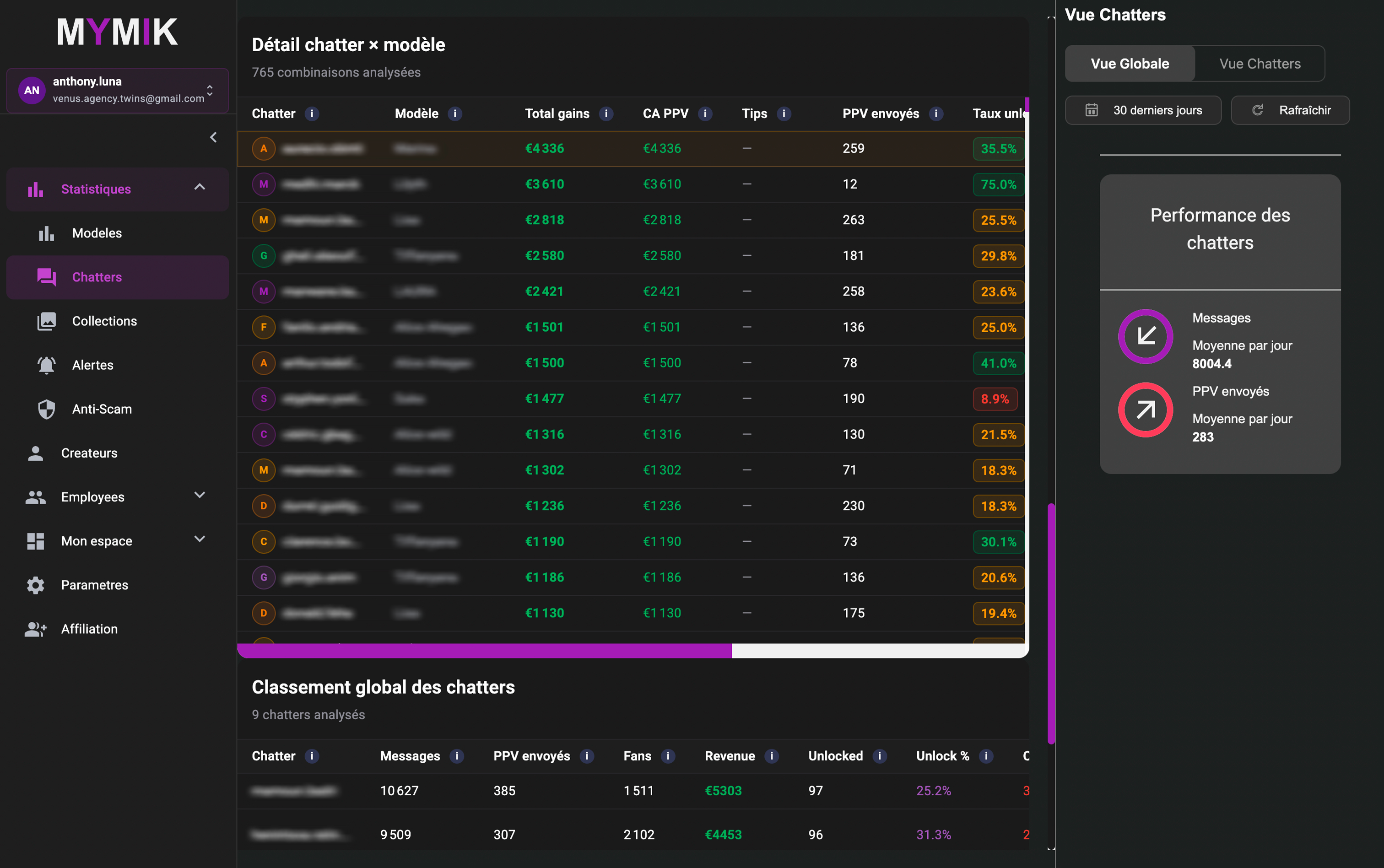This screenshot has width=1384, height=868.
Task: Show info for PPV envoyés in the detail table
Action: point(935,113)
